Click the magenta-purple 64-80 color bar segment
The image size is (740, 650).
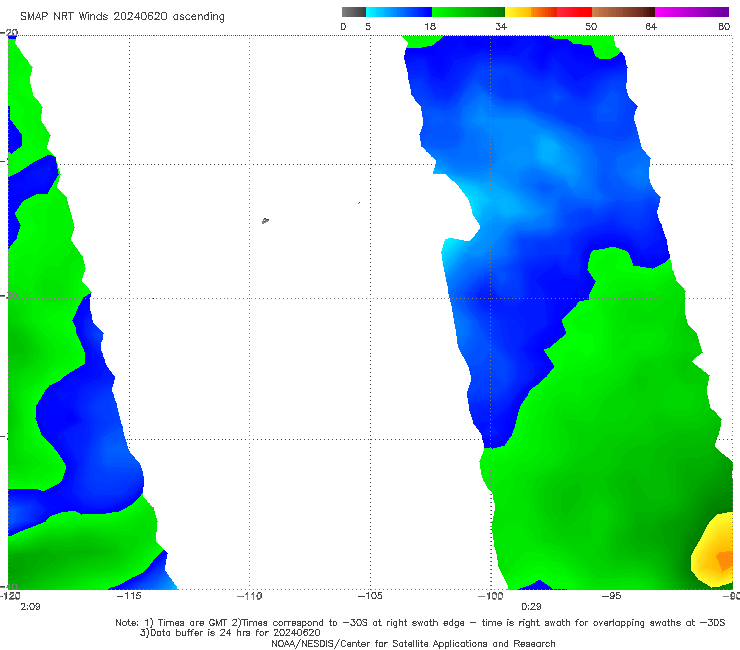pyautogui.click(x=692, y=12)
